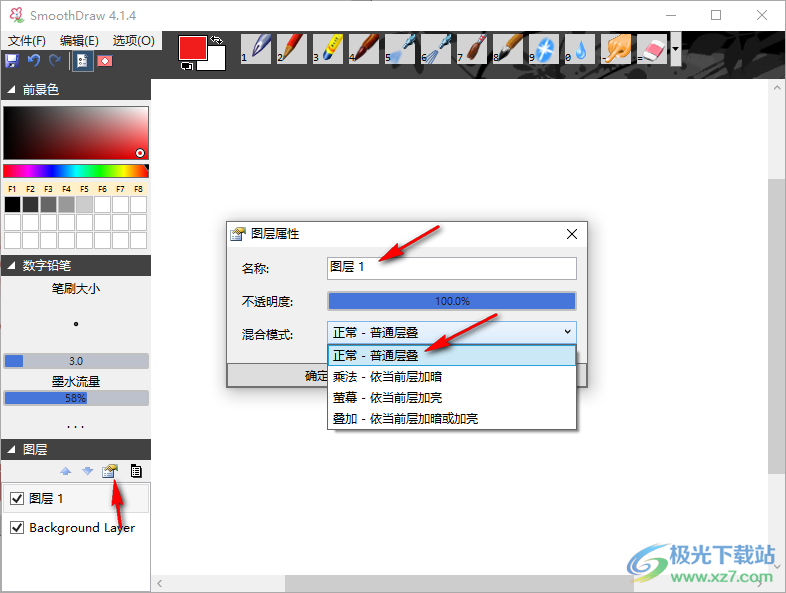Choose the bristle brush tool numbered 7

472,49
